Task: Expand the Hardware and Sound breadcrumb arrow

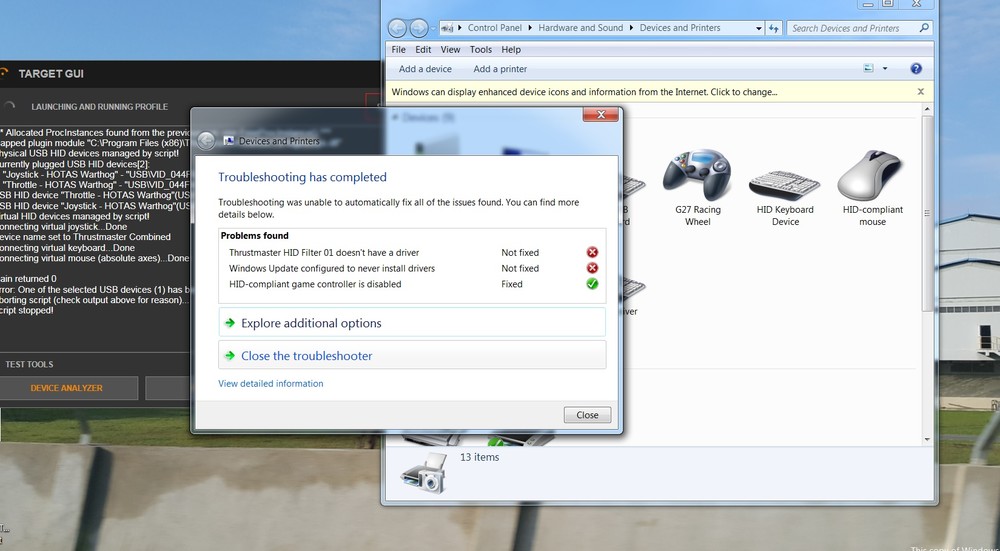Action: click(x=631, y=28)
